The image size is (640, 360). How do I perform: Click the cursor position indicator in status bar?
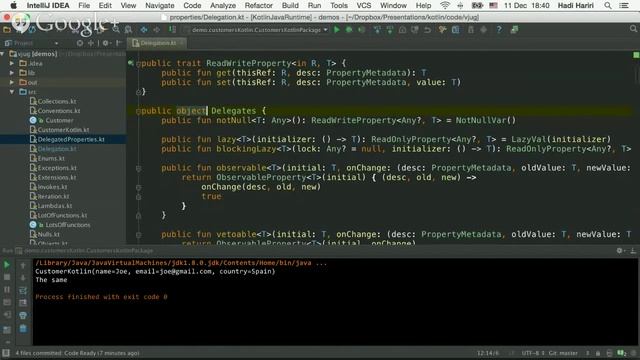pyautogui.click(x=487, y=353)
